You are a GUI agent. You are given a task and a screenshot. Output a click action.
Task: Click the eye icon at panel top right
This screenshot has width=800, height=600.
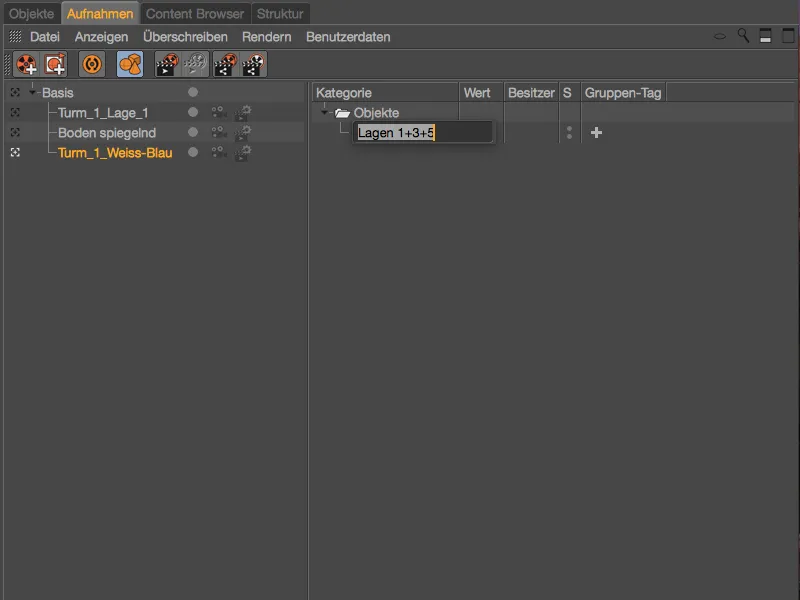tap(719, 36)
